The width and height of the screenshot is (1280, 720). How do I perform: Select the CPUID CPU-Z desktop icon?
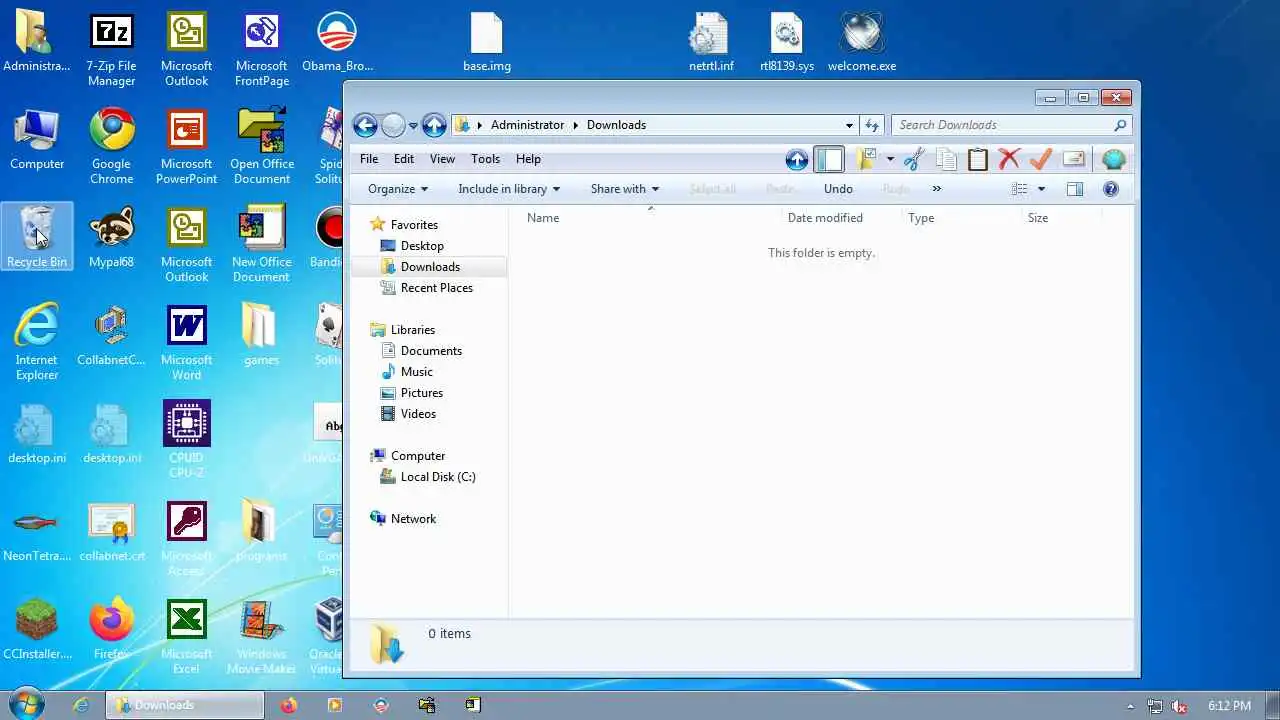(187, 440)
